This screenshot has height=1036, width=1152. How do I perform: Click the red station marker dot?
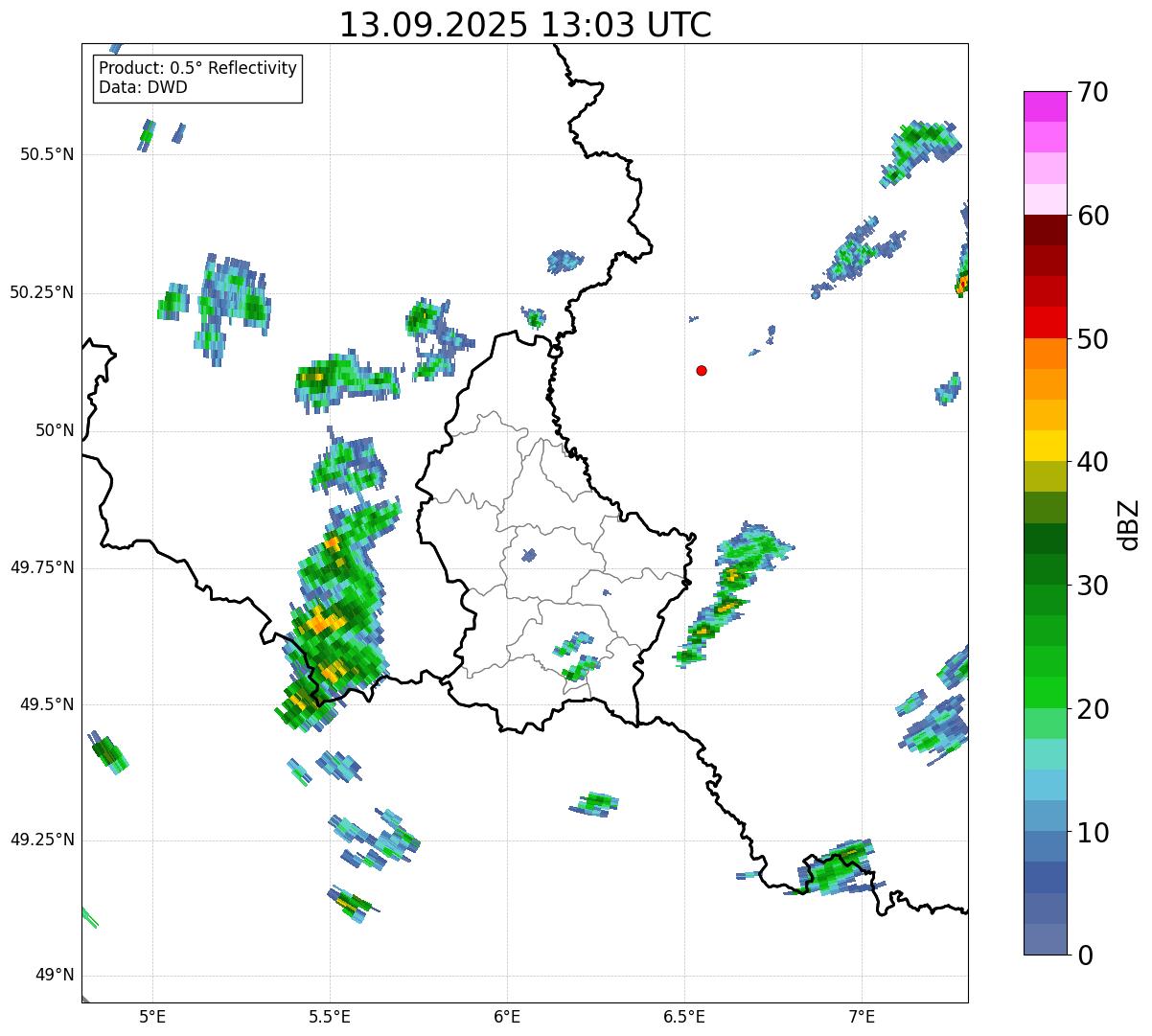tap(702, 371)
